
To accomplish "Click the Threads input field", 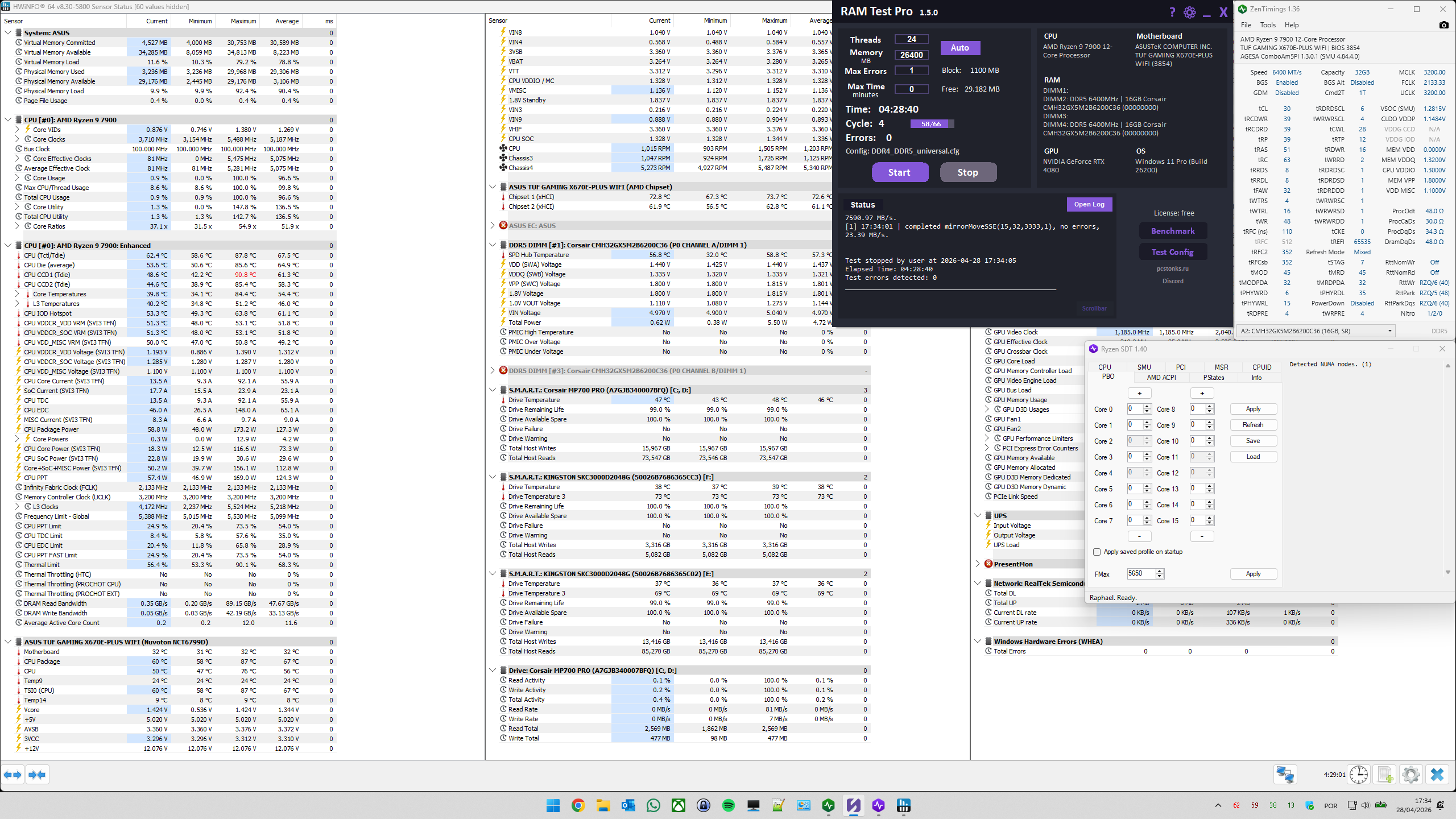I will tap(912, 39).
